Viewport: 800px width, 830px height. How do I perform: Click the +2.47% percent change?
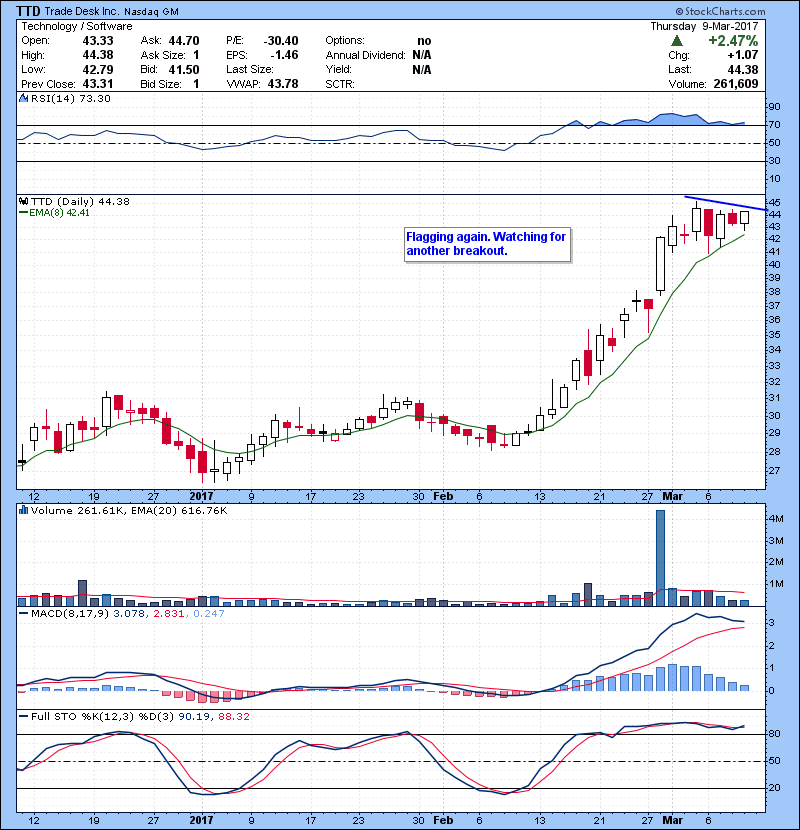[x=733, y=41]
